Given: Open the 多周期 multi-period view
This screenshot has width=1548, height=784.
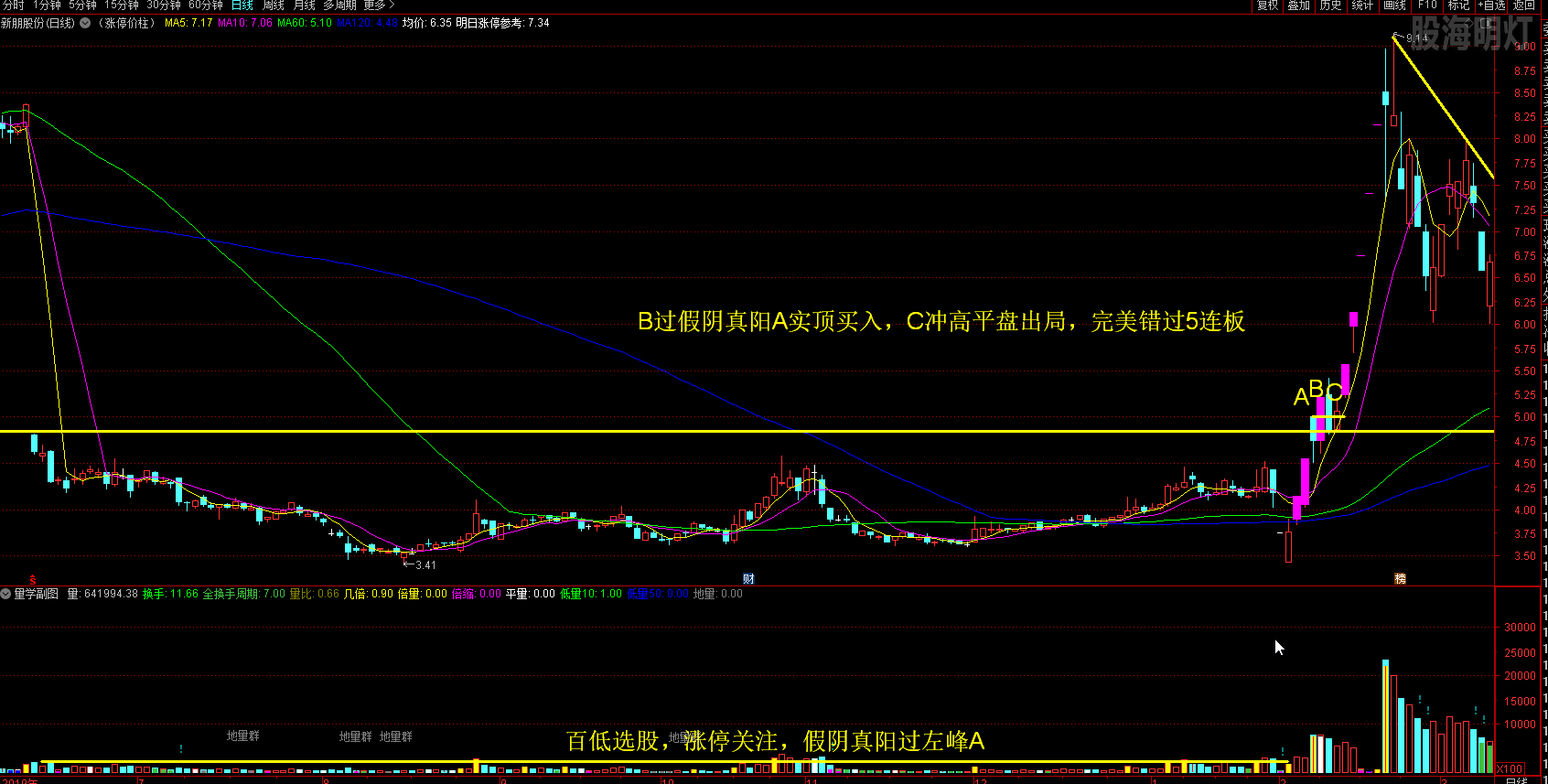Looking at the screenshot, I should point(339,5).
